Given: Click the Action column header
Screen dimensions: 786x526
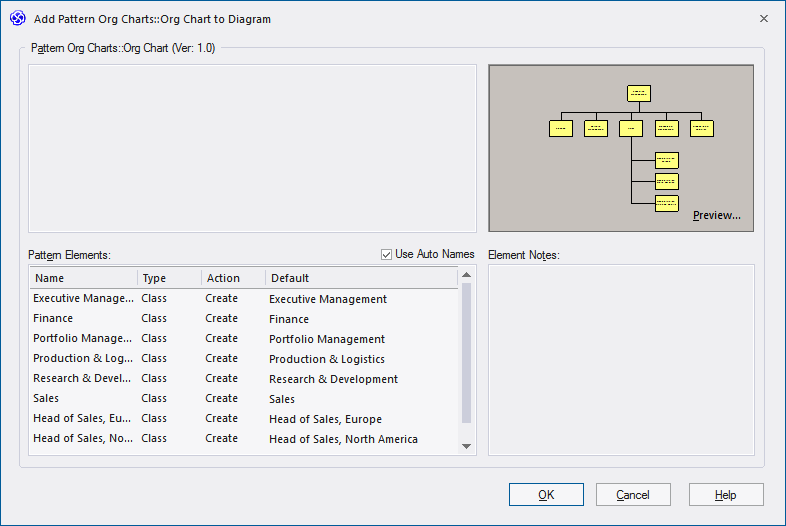Looking at the screenshot, I should 233,278.
